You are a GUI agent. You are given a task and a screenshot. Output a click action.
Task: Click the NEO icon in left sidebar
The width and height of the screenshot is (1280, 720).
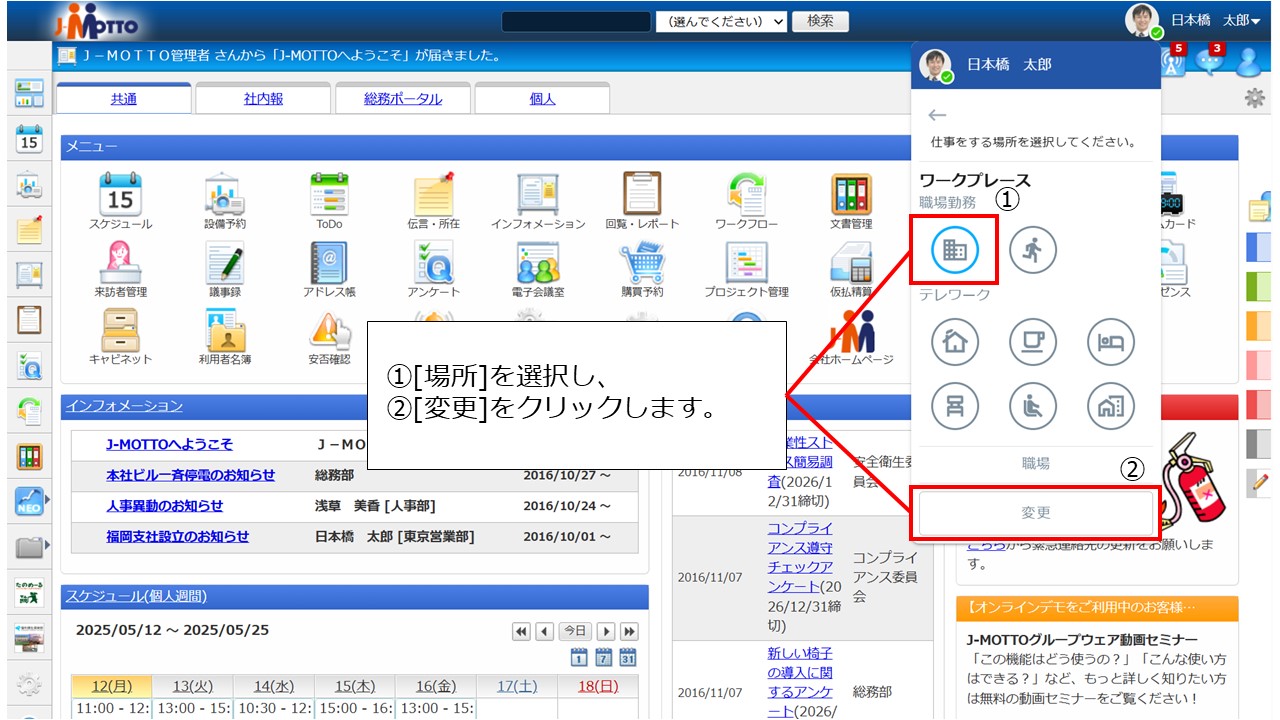(x=29, y=501)
